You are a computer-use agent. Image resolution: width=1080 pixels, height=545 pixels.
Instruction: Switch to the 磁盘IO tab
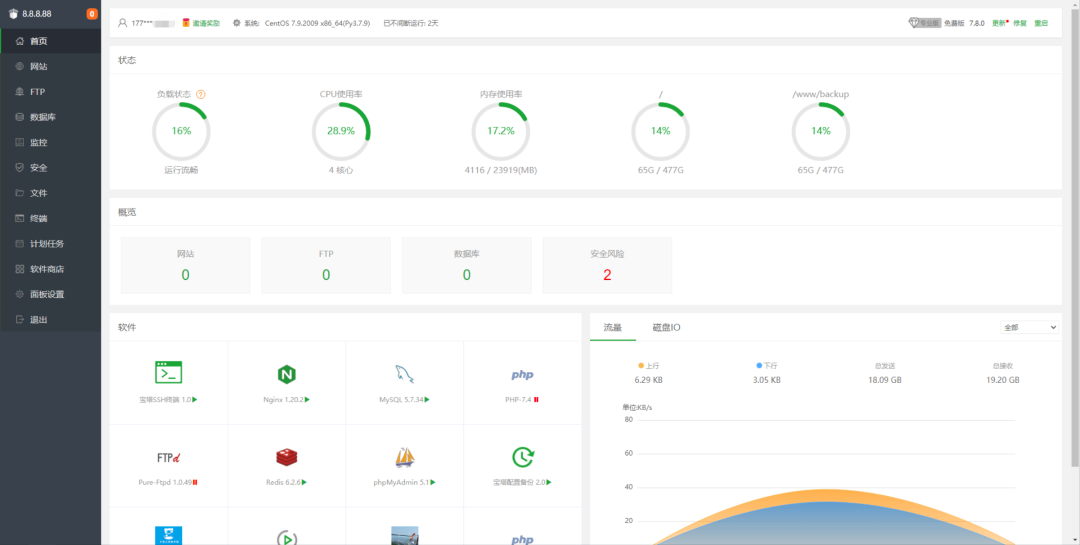tap(666, 327)
